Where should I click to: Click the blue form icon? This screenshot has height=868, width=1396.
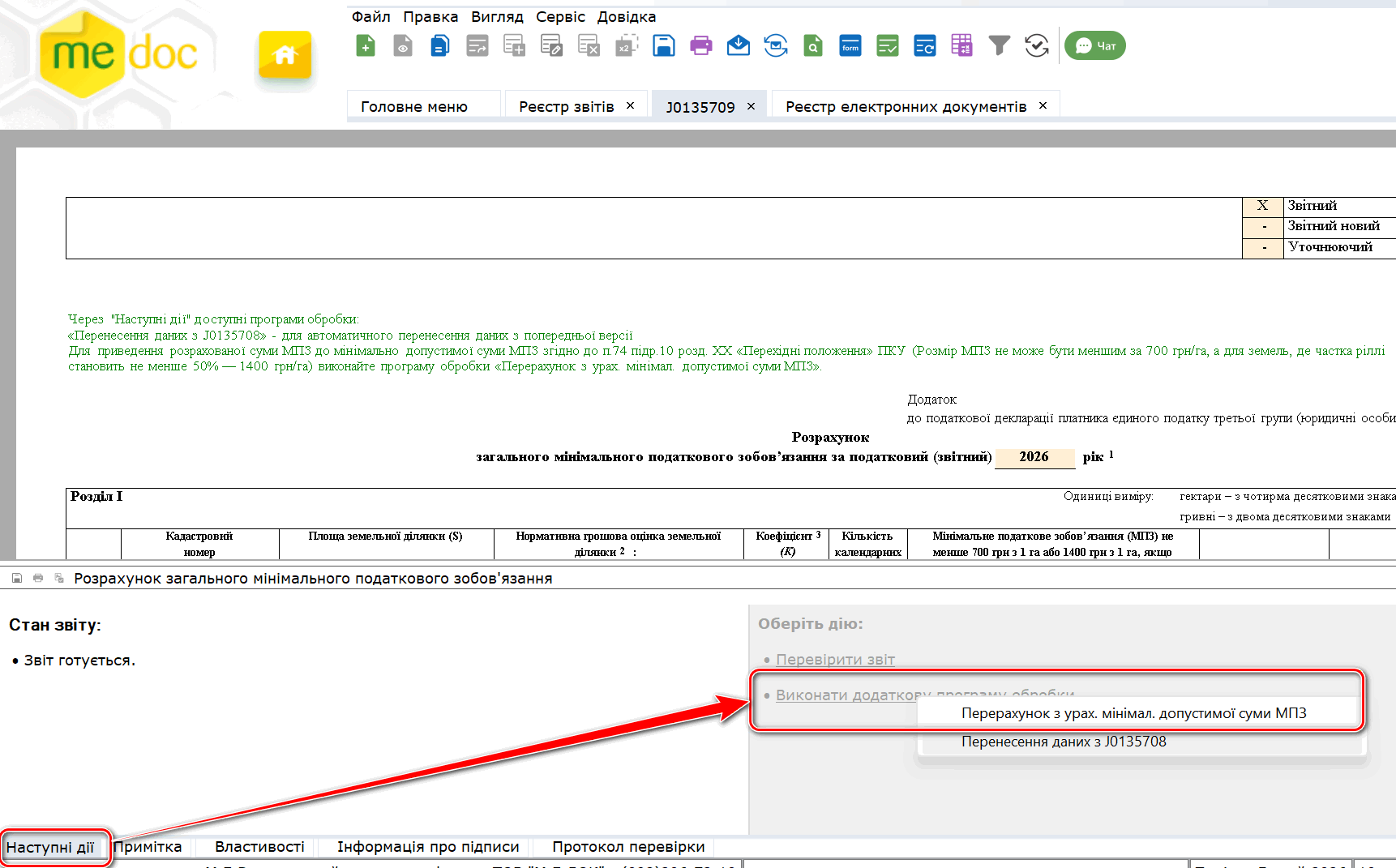tap(850, 46)
